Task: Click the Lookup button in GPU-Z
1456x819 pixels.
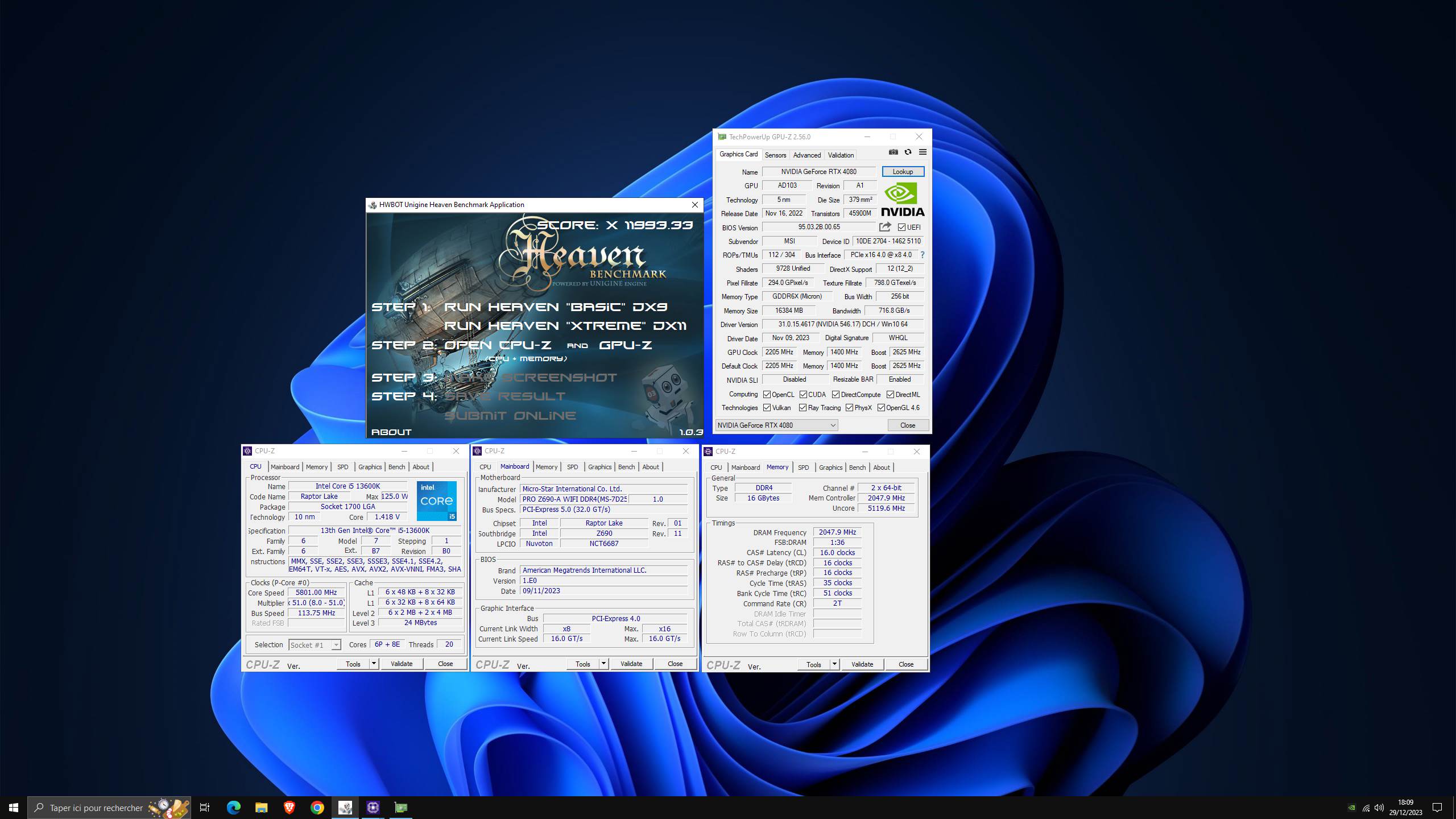Action: click(903, 172)
